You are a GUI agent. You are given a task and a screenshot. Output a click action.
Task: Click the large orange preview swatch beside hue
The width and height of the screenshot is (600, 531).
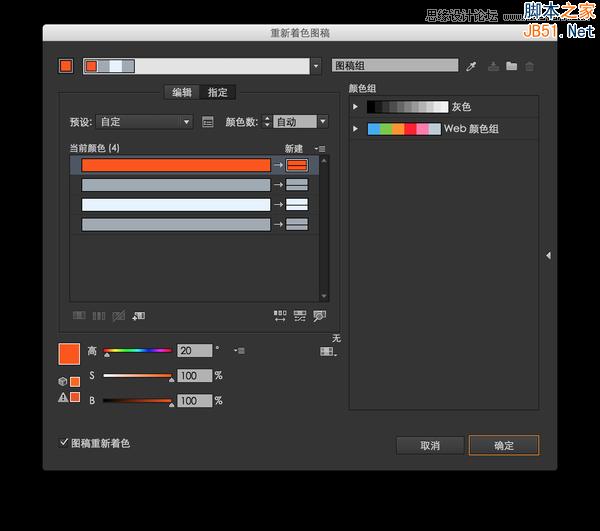[x=69, y=354]
